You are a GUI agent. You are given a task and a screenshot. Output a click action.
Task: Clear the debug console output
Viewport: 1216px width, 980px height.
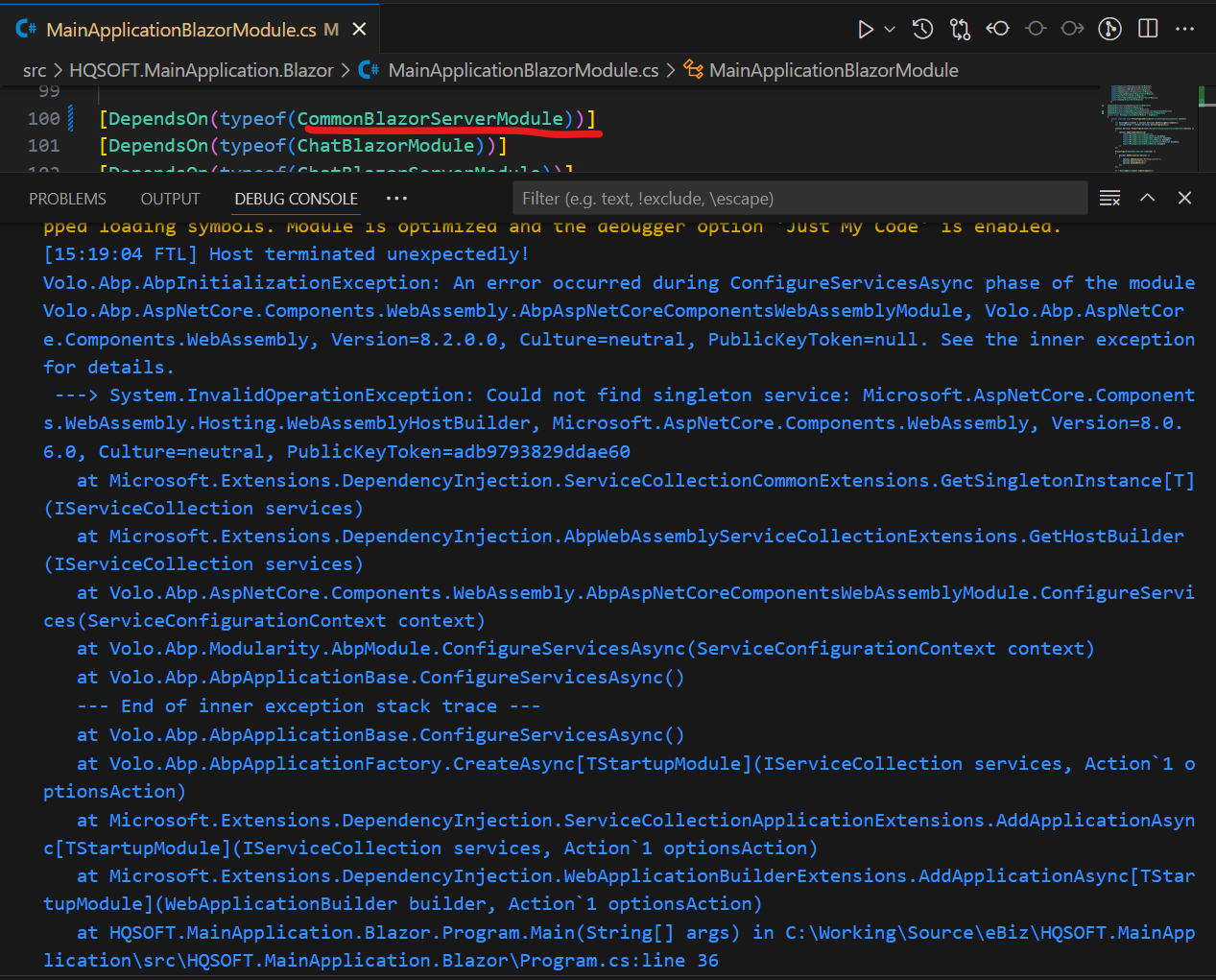coord(1109,198)
